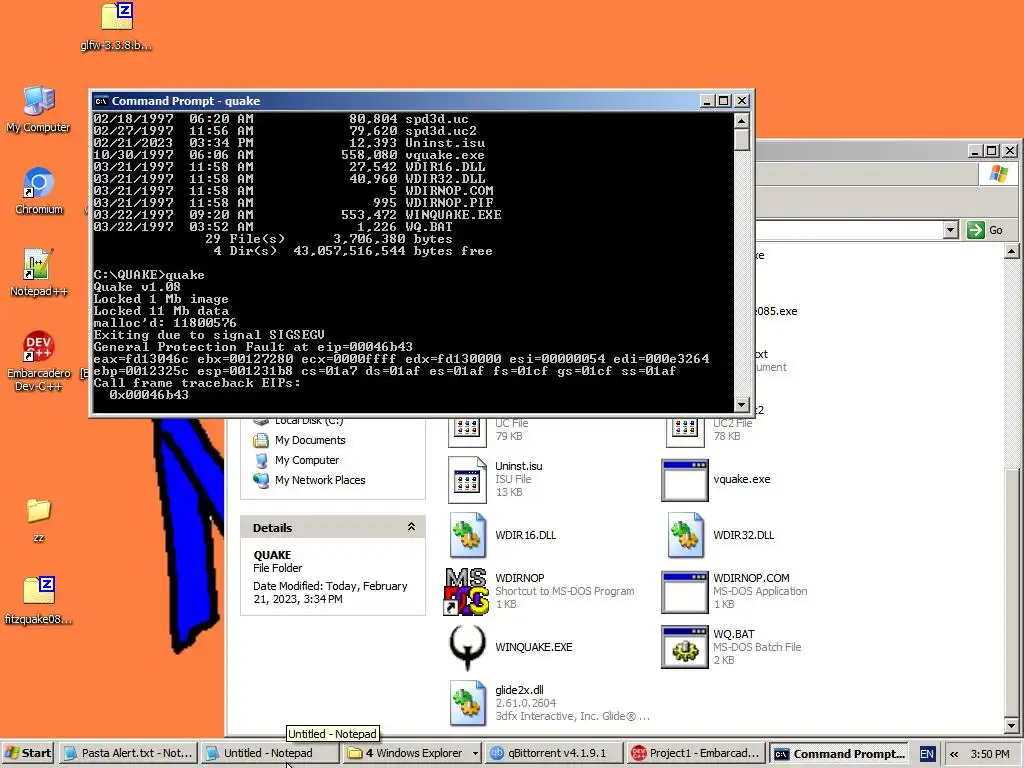Select WINQUAKE.EXE Quake logo icon
1024x768 pixels.
point(467,647)
